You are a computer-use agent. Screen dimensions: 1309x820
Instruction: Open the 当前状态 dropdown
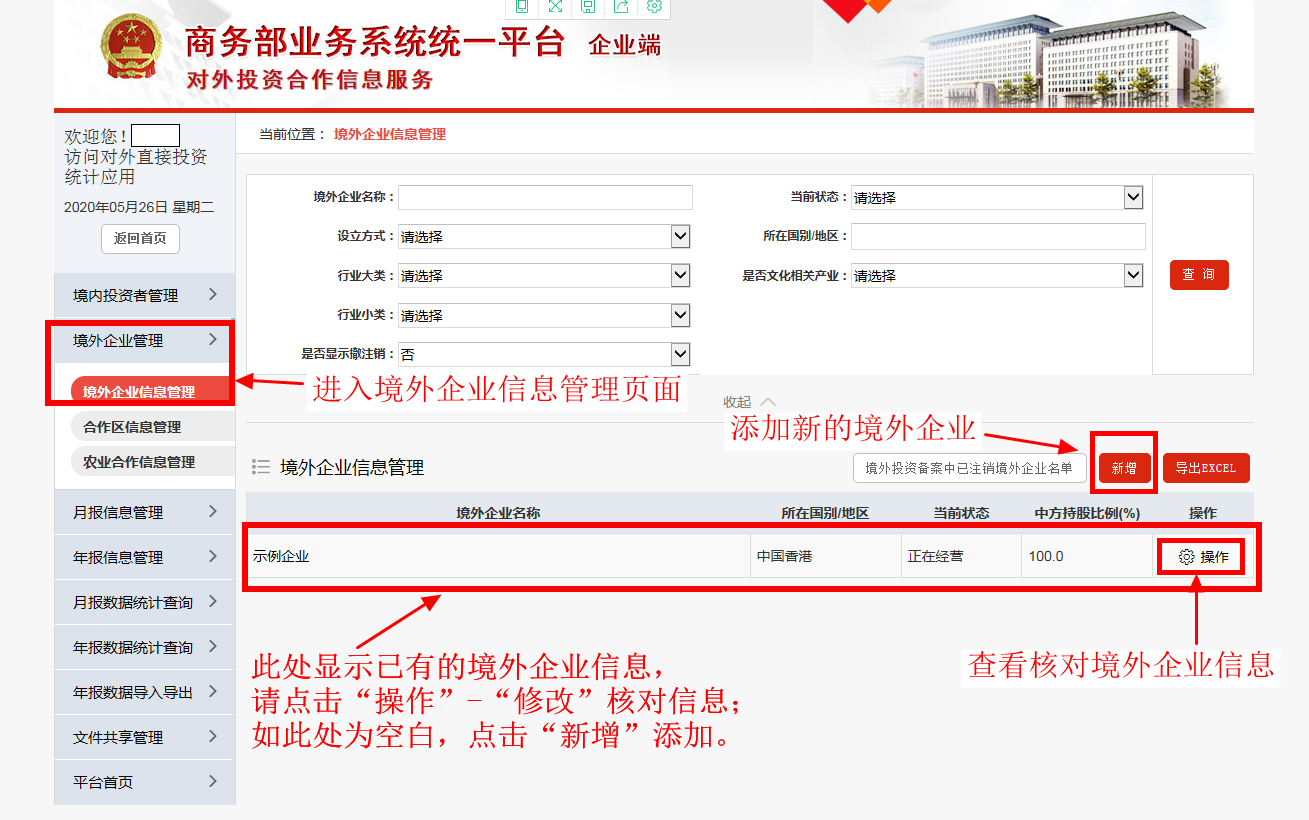coord(996,198)
